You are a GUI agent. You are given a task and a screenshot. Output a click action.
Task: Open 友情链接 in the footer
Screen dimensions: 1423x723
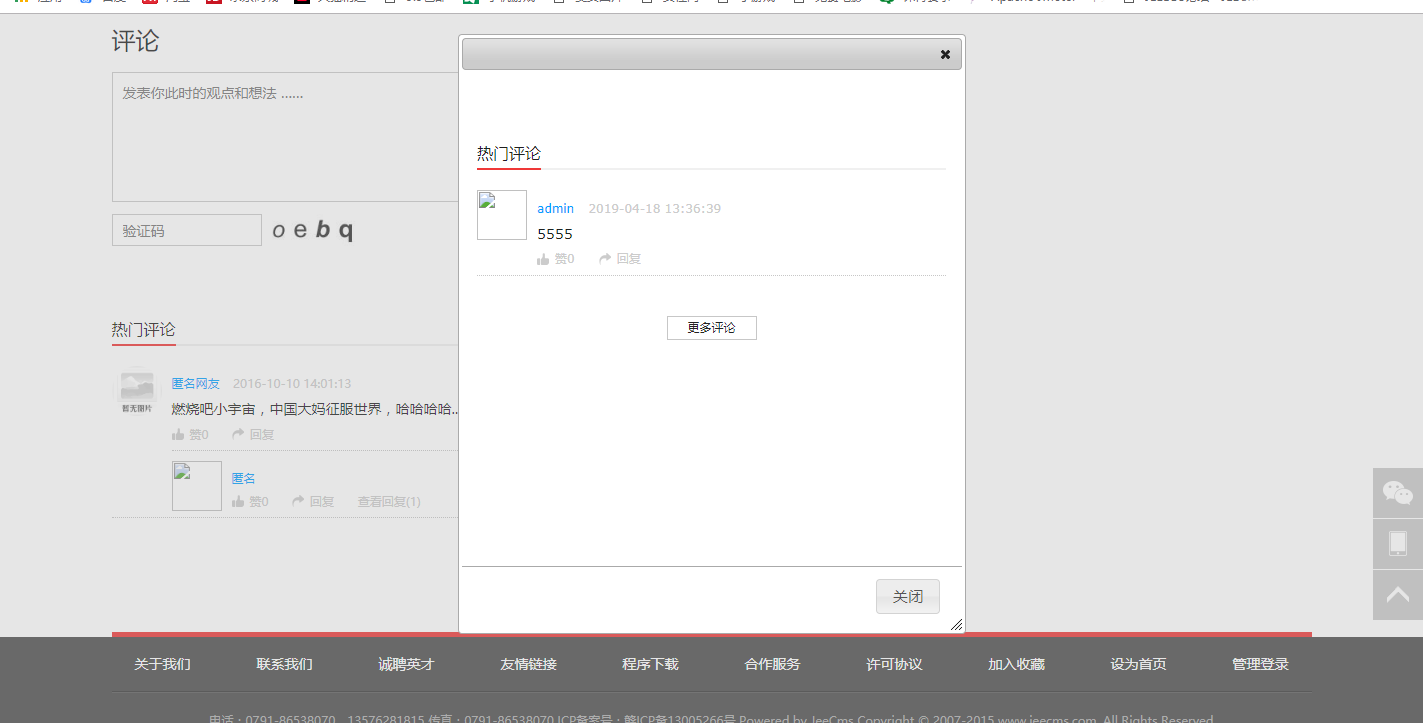coord(529,664)
